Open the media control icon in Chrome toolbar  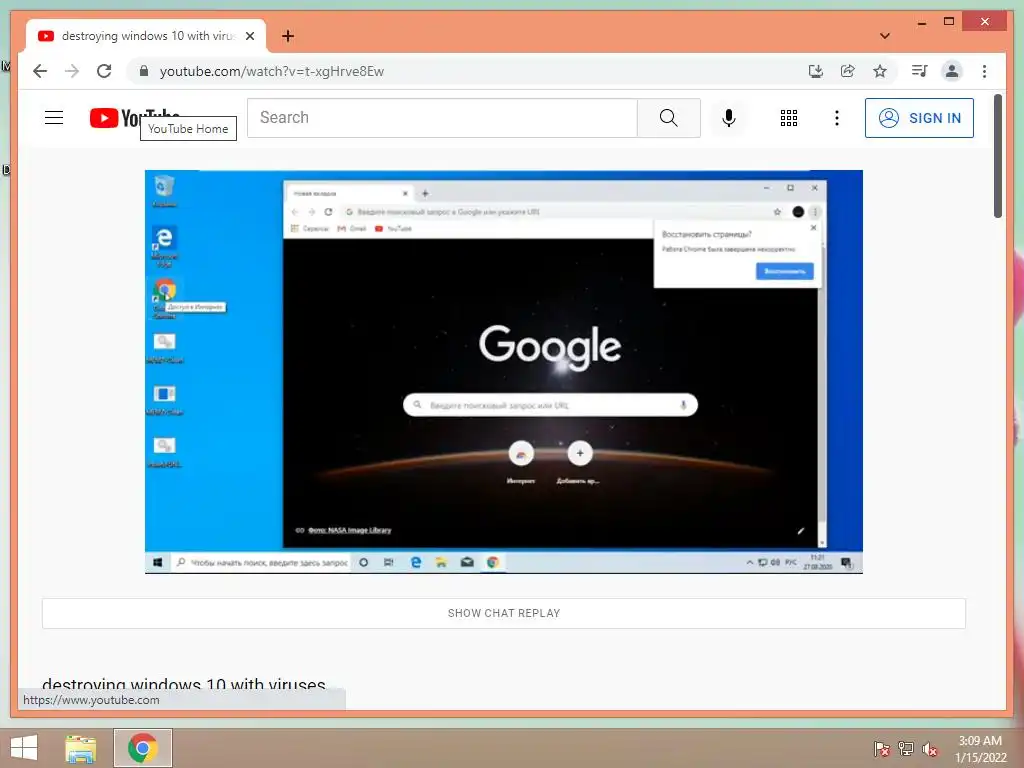point(920,71)
